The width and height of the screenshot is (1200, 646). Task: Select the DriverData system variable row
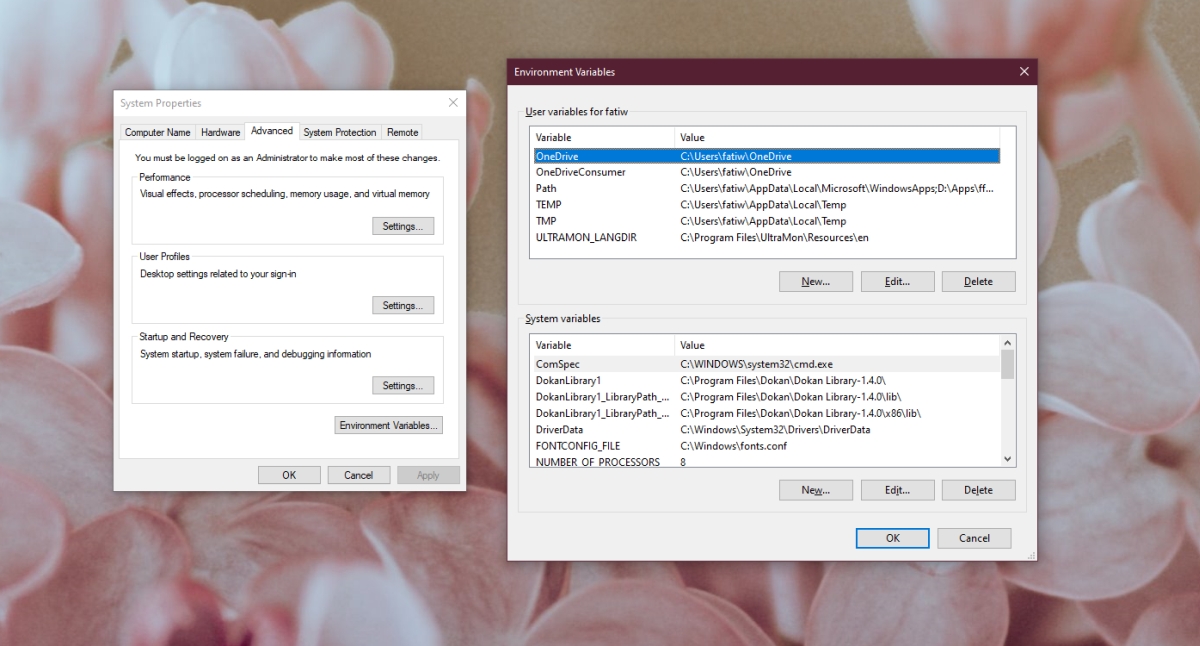[766, 429]
